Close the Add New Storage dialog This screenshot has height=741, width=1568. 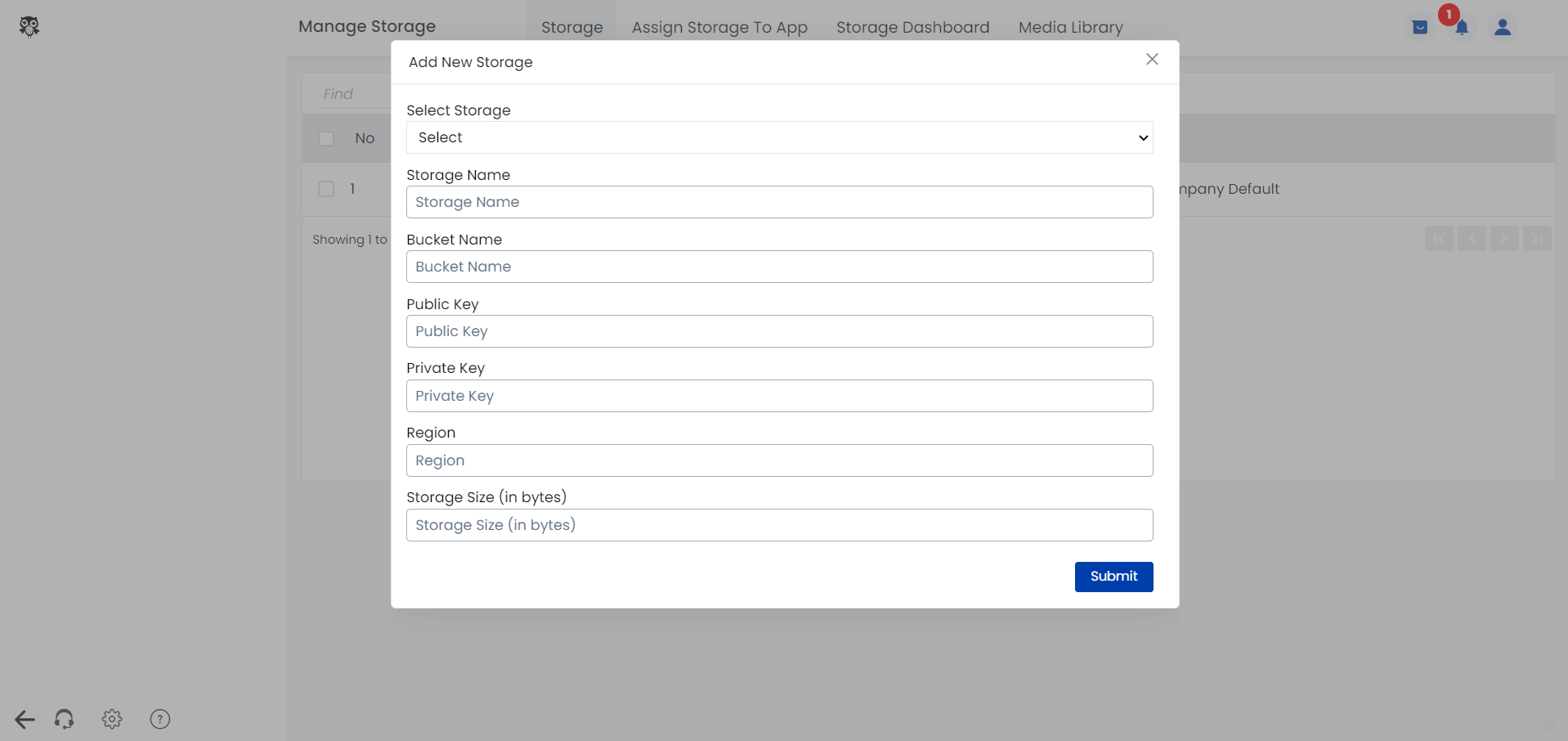[x=1152, y=59]
